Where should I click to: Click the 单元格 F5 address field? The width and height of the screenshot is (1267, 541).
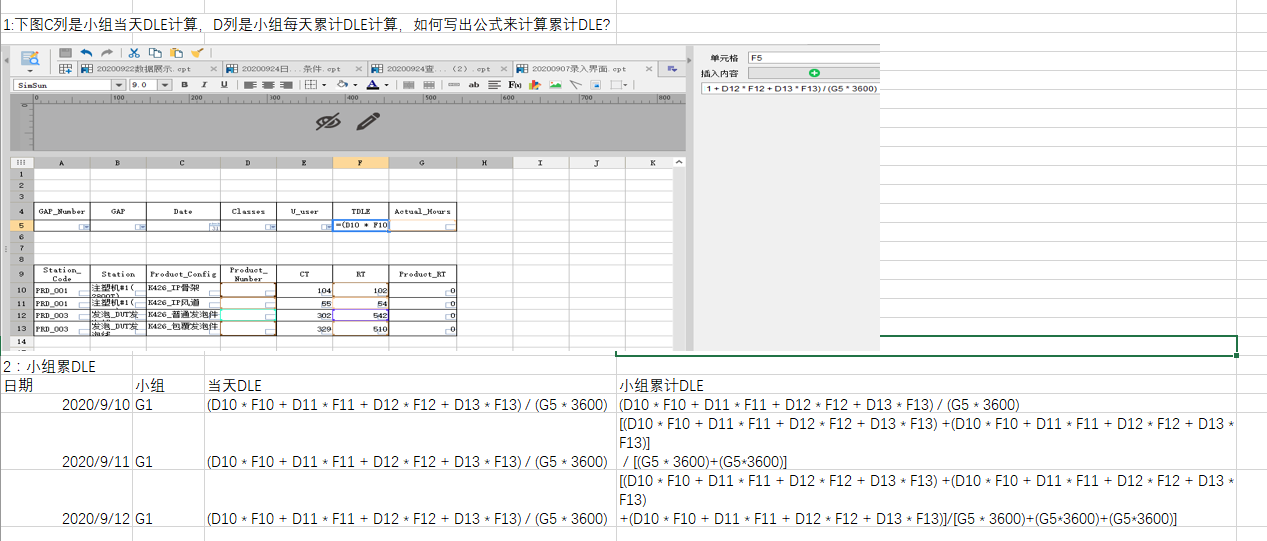coord(814,58)
